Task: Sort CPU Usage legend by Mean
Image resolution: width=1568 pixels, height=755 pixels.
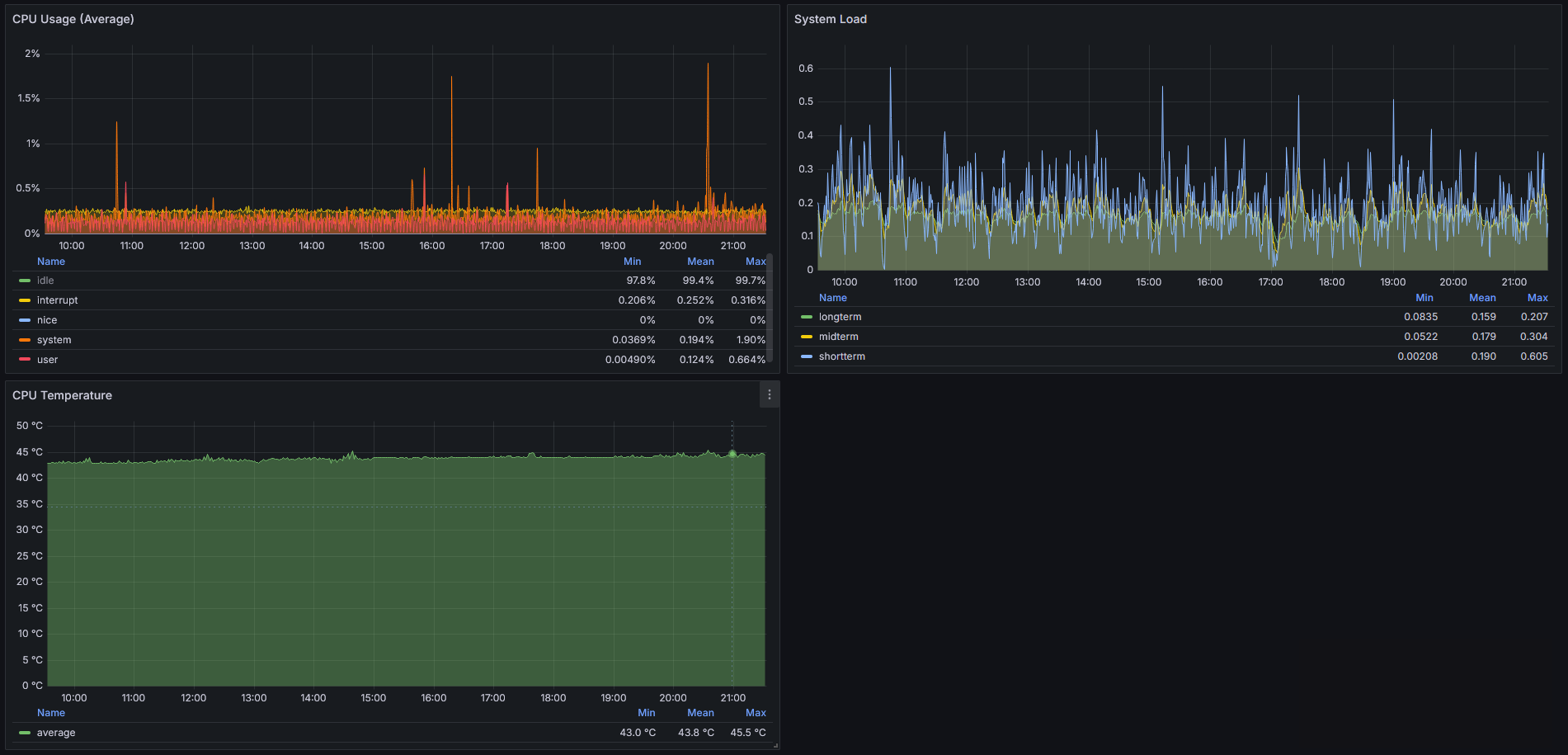Action: (x=701, y=262)
